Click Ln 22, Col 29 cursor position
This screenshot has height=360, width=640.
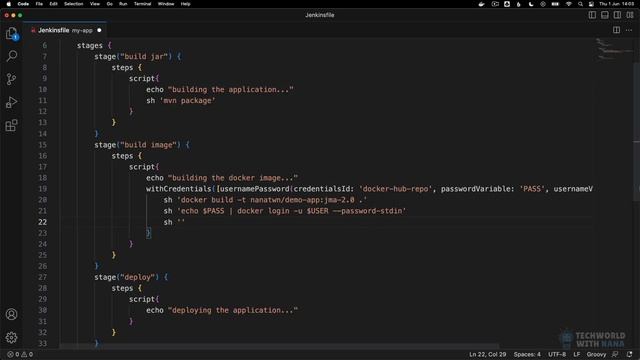pos(487,354)
